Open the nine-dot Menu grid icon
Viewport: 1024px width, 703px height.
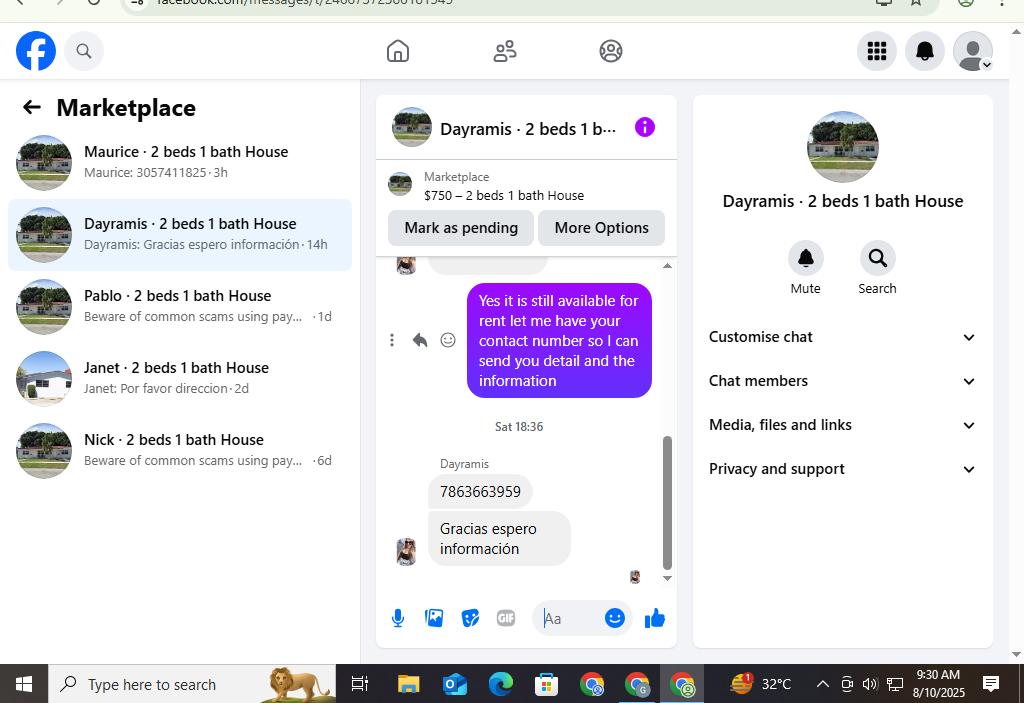(876, 51)
